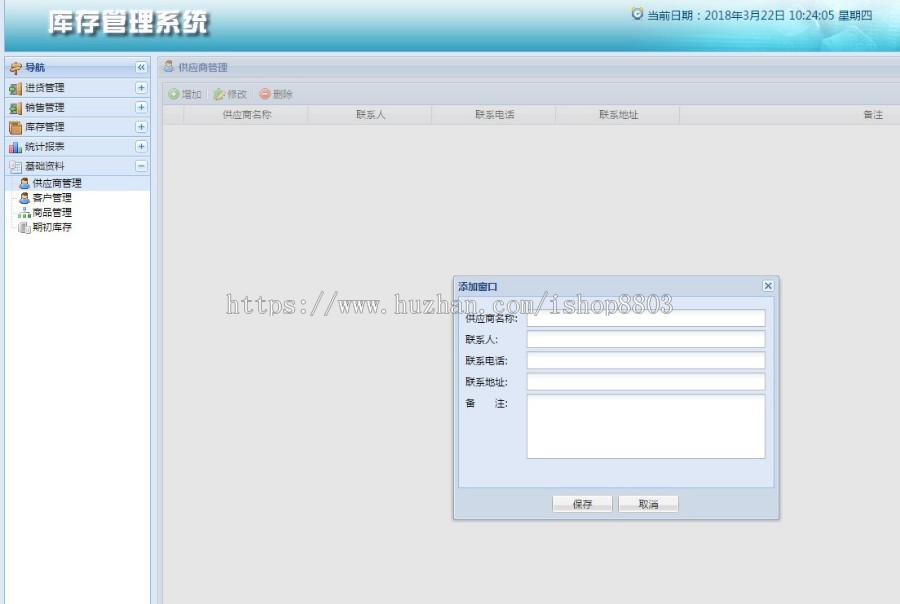Click the 保存 (Save) button
Viewport: 900px width, 604px height.
[x=583, y=503]
